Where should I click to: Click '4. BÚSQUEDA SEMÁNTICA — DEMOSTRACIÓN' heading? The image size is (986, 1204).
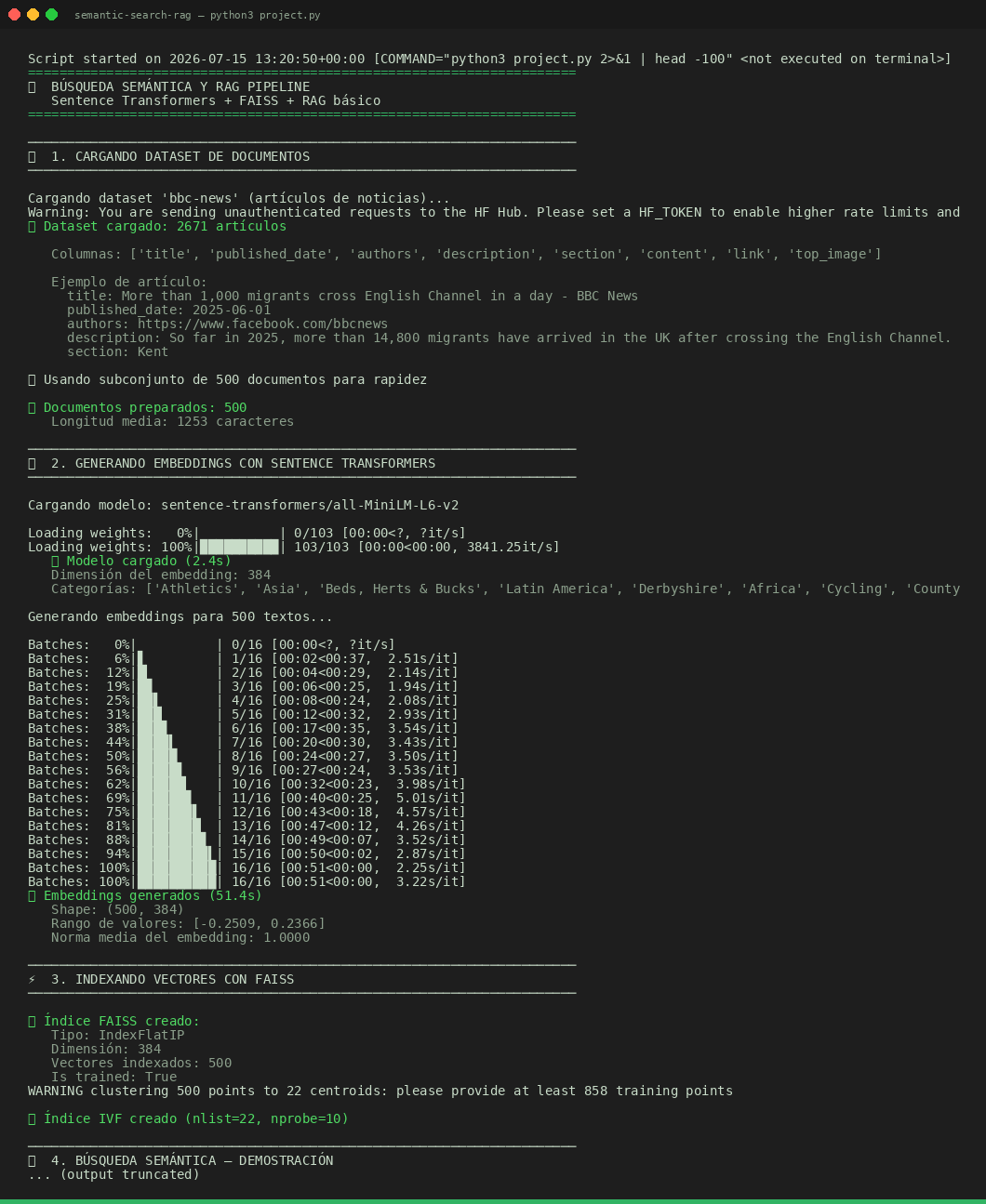(192, 1160)
